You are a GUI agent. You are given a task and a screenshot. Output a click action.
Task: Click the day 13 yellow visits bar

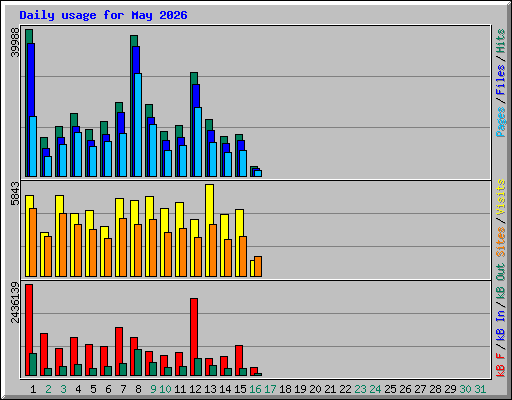(x=210, y=204)
